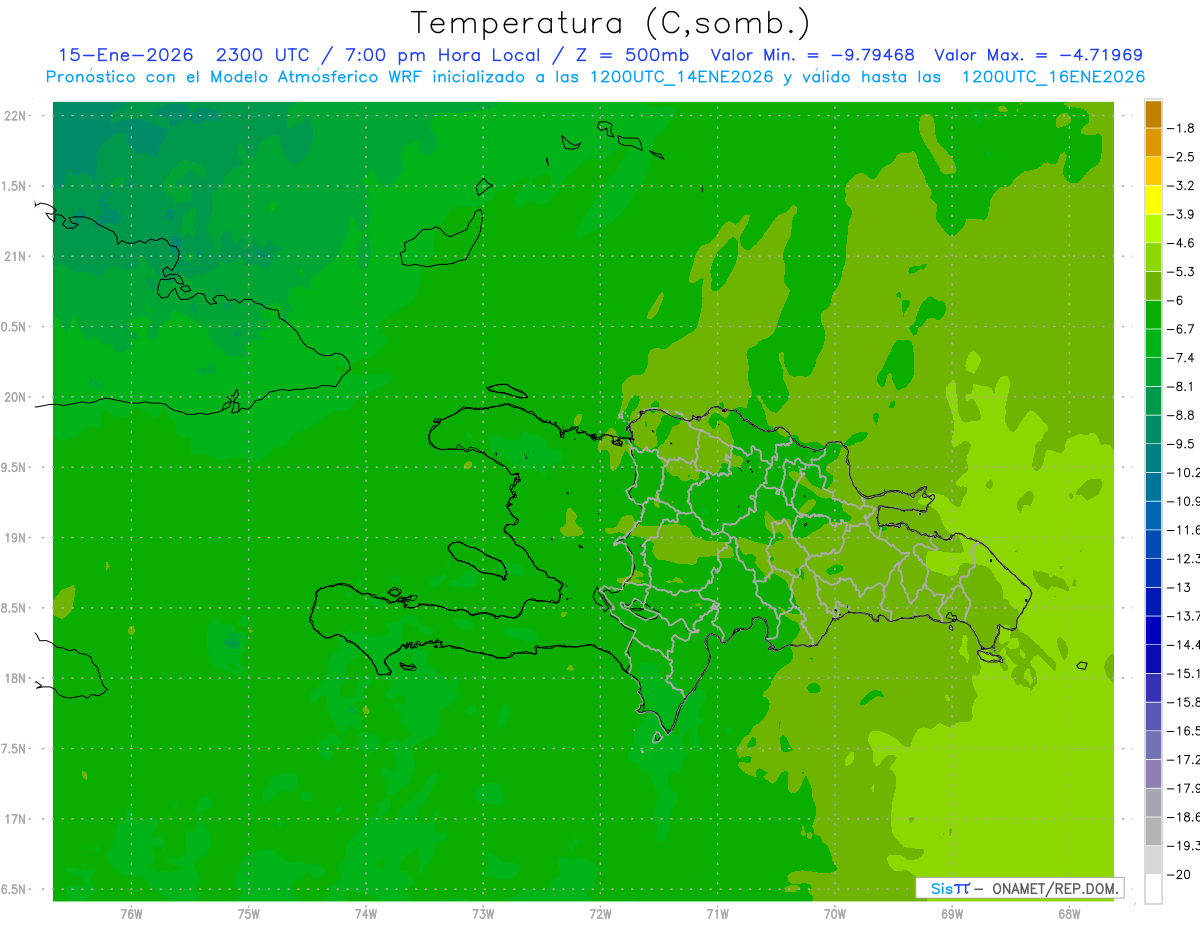Click the "76W" longitude label
The image size is (1200, 927).
point(131,914)
